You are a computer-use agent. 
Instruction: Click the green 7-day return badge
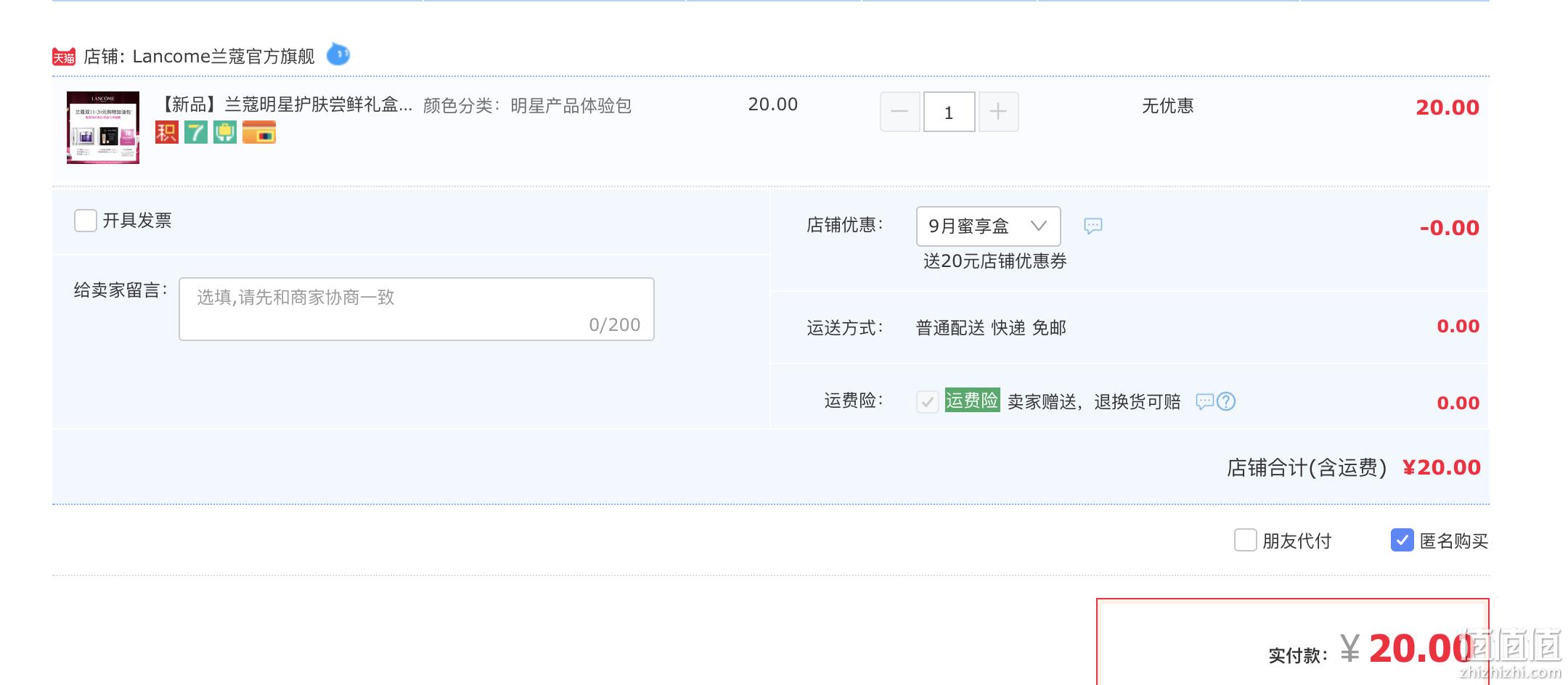coord(196,132)
